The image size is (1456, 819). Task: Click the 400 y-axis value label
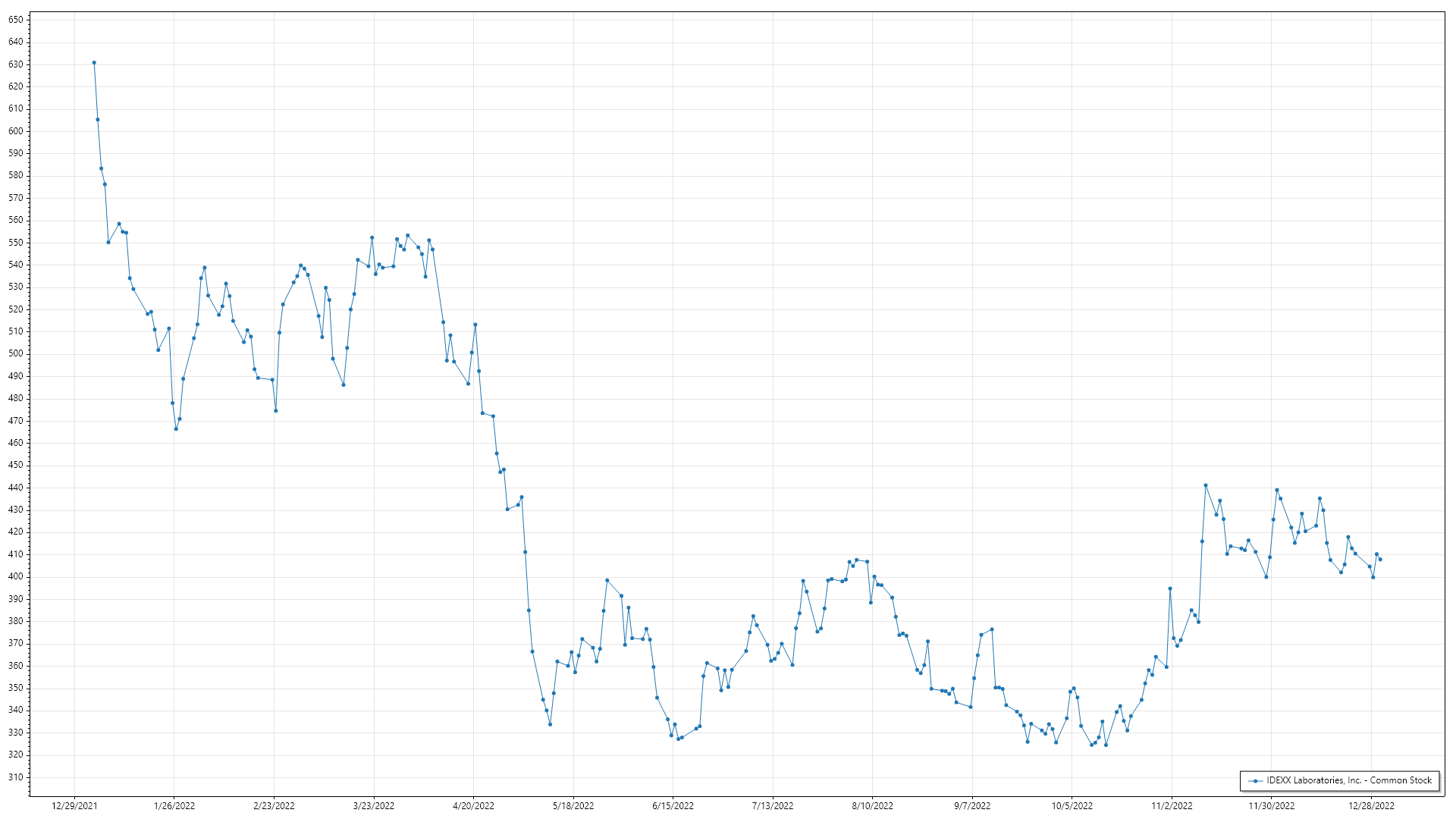point(16,577)
